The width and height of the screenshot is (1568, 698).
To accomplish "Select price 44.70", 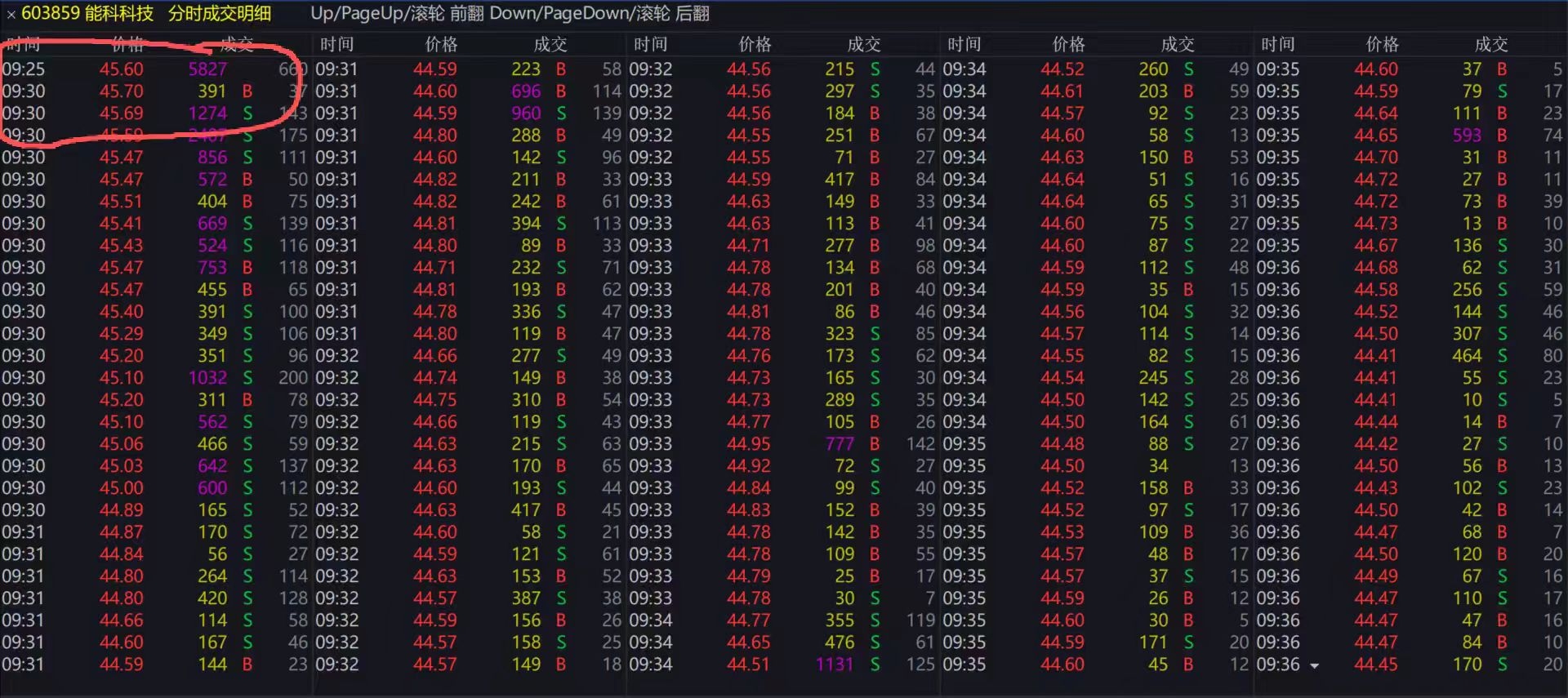I will [x=1375, y=158].
